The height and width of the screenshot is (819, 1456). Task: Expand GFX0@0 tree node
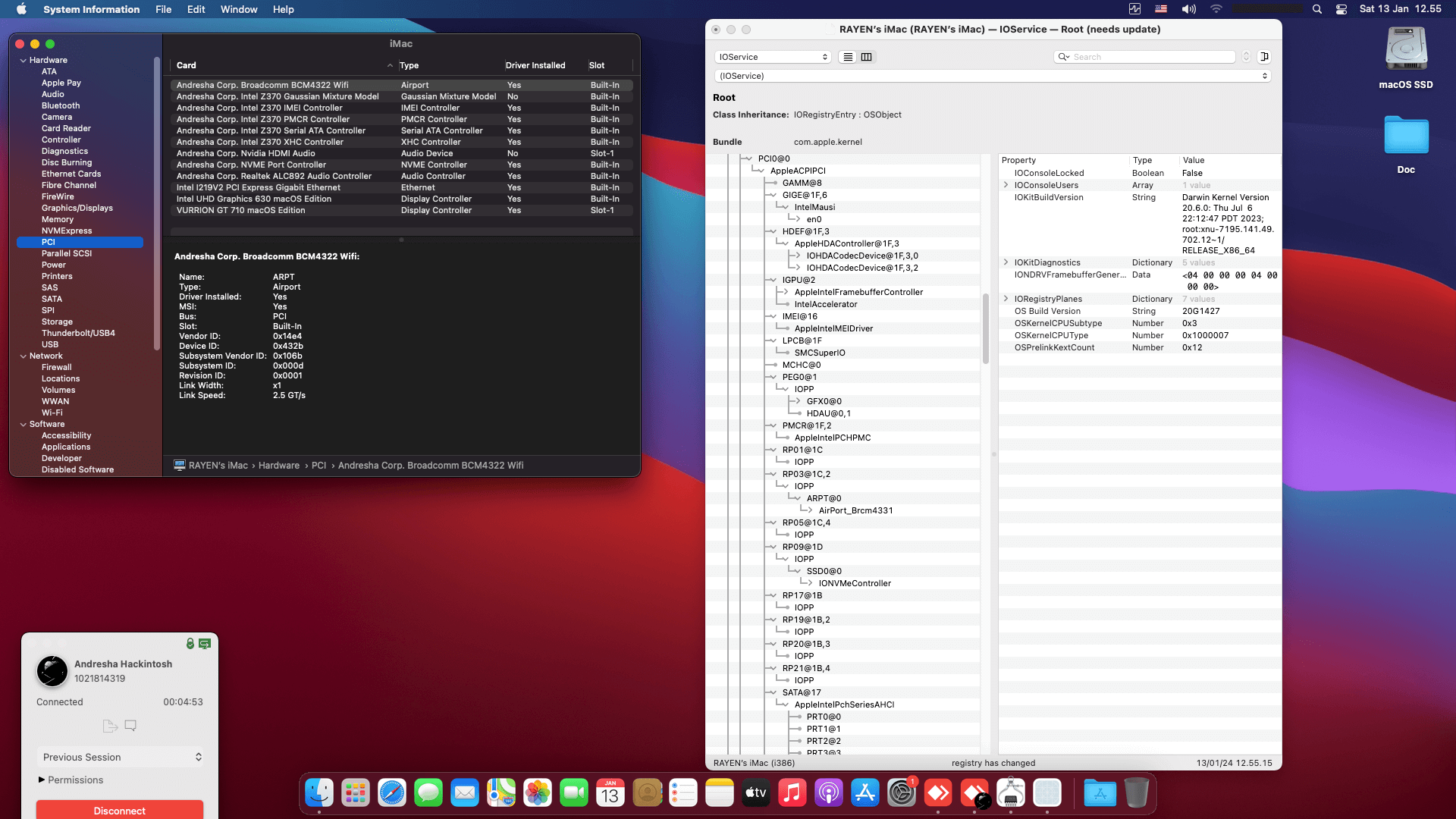click(797, 401)
